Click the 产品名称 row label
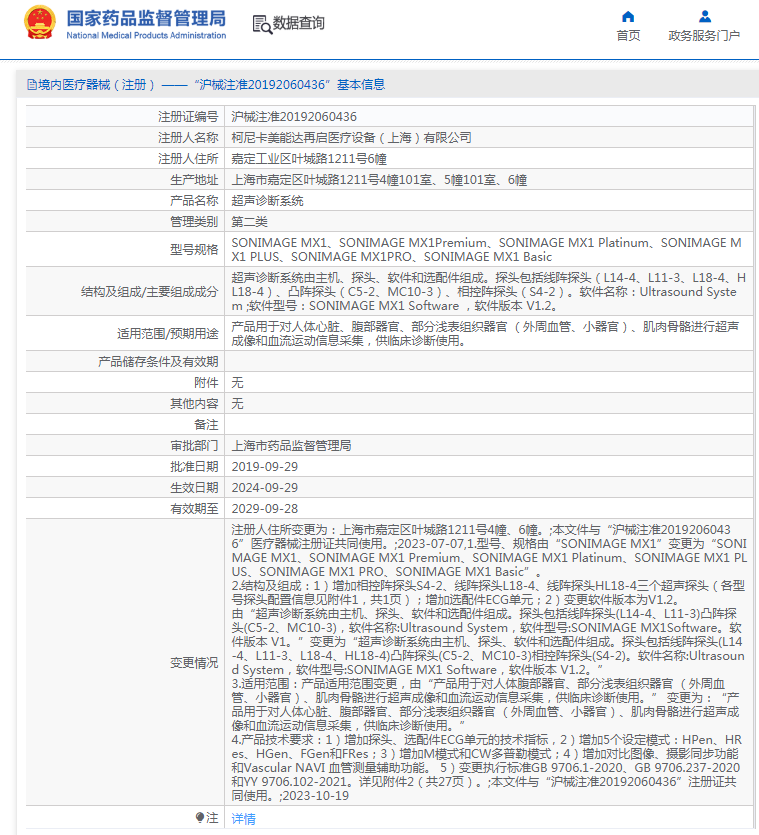Image resolution: width=759 pixels, height=835 pixels. coord(194,201)
